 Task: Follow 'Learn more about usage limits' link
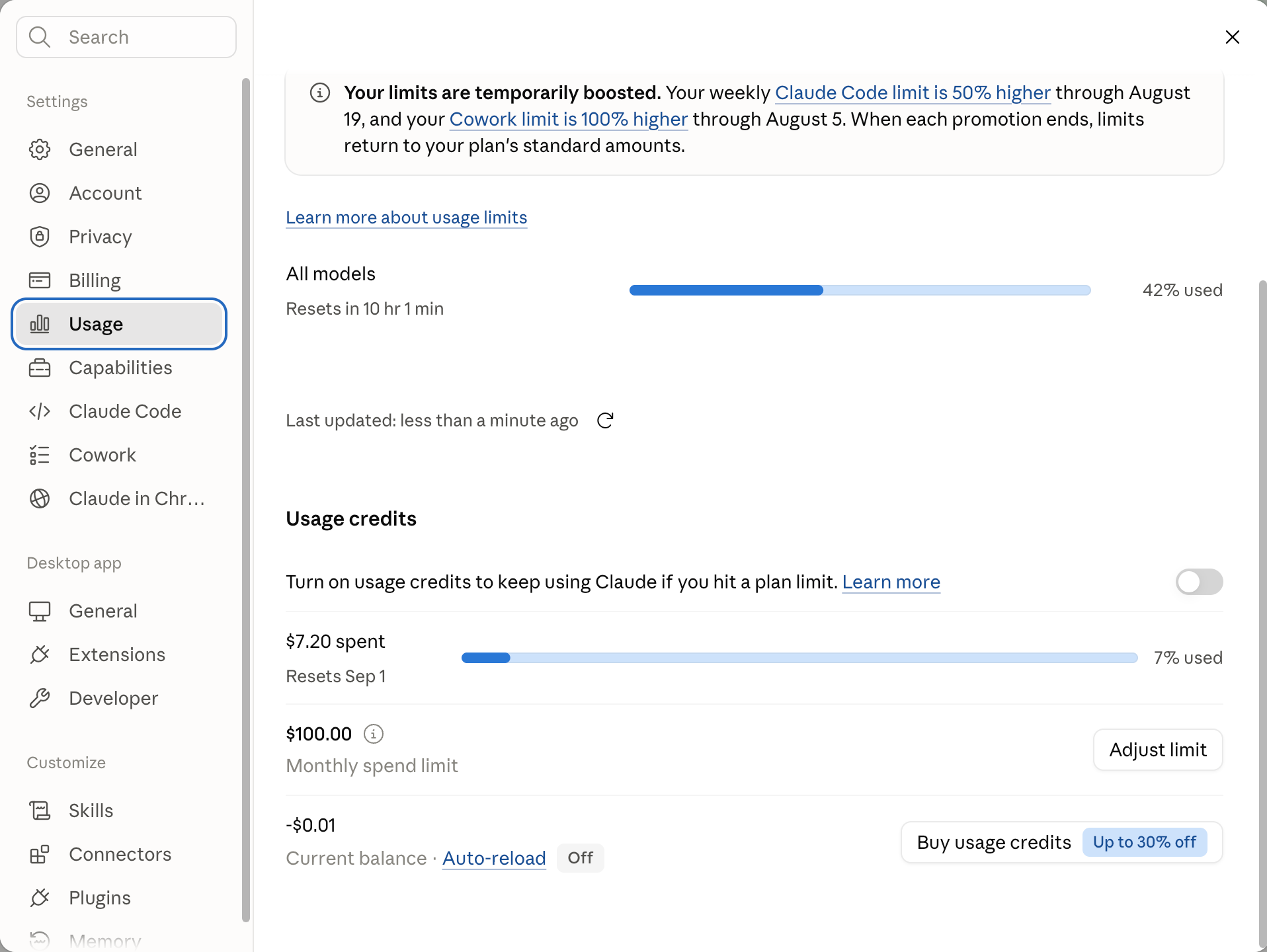tap(407, 218)
